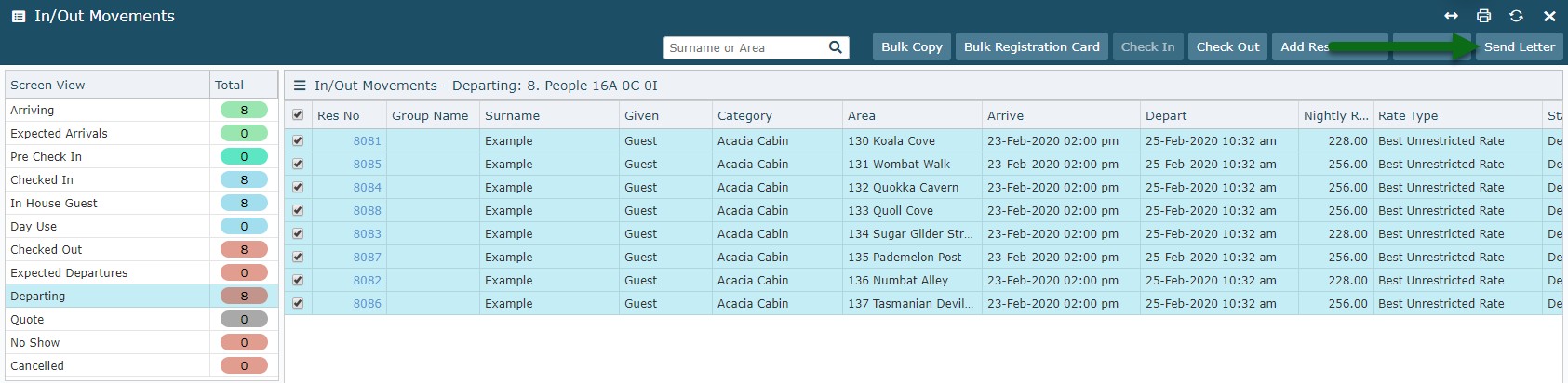The height and width of the screenshot is (383, 1568).
Task: Select Expected Departures screen view
Action: [69, 272]
